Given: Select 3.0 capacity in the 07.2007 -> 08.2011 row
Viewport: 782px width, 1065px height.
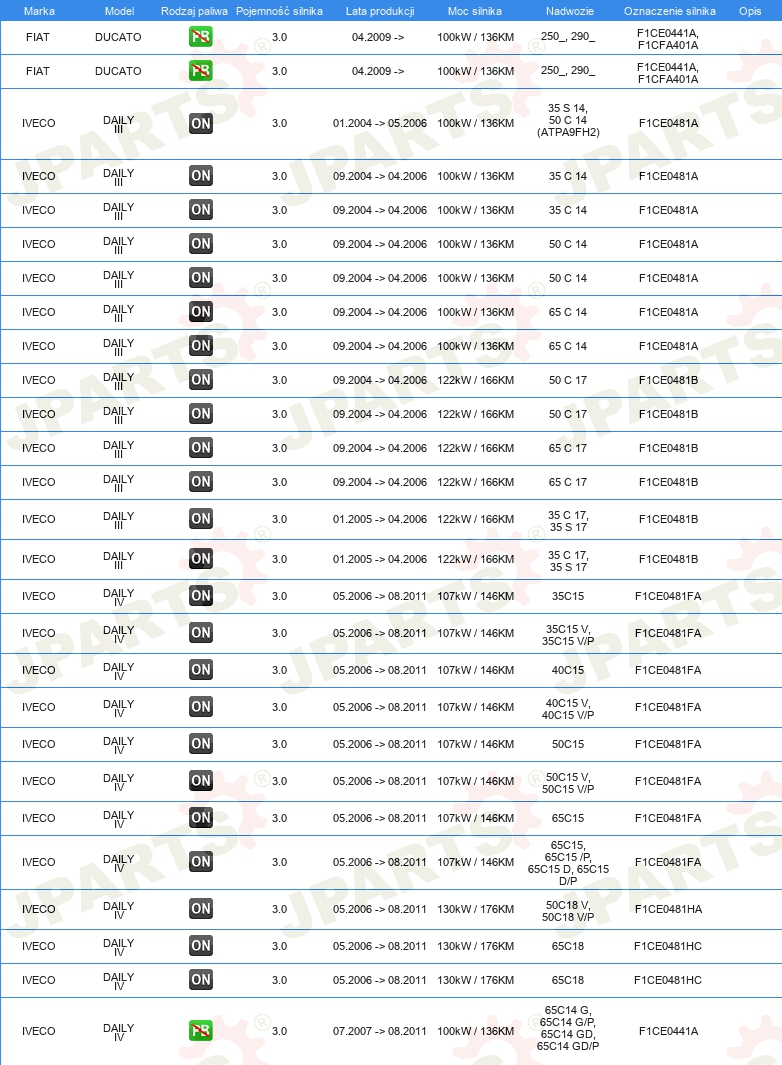Looking at the screenshot, I should (279, 1031).
